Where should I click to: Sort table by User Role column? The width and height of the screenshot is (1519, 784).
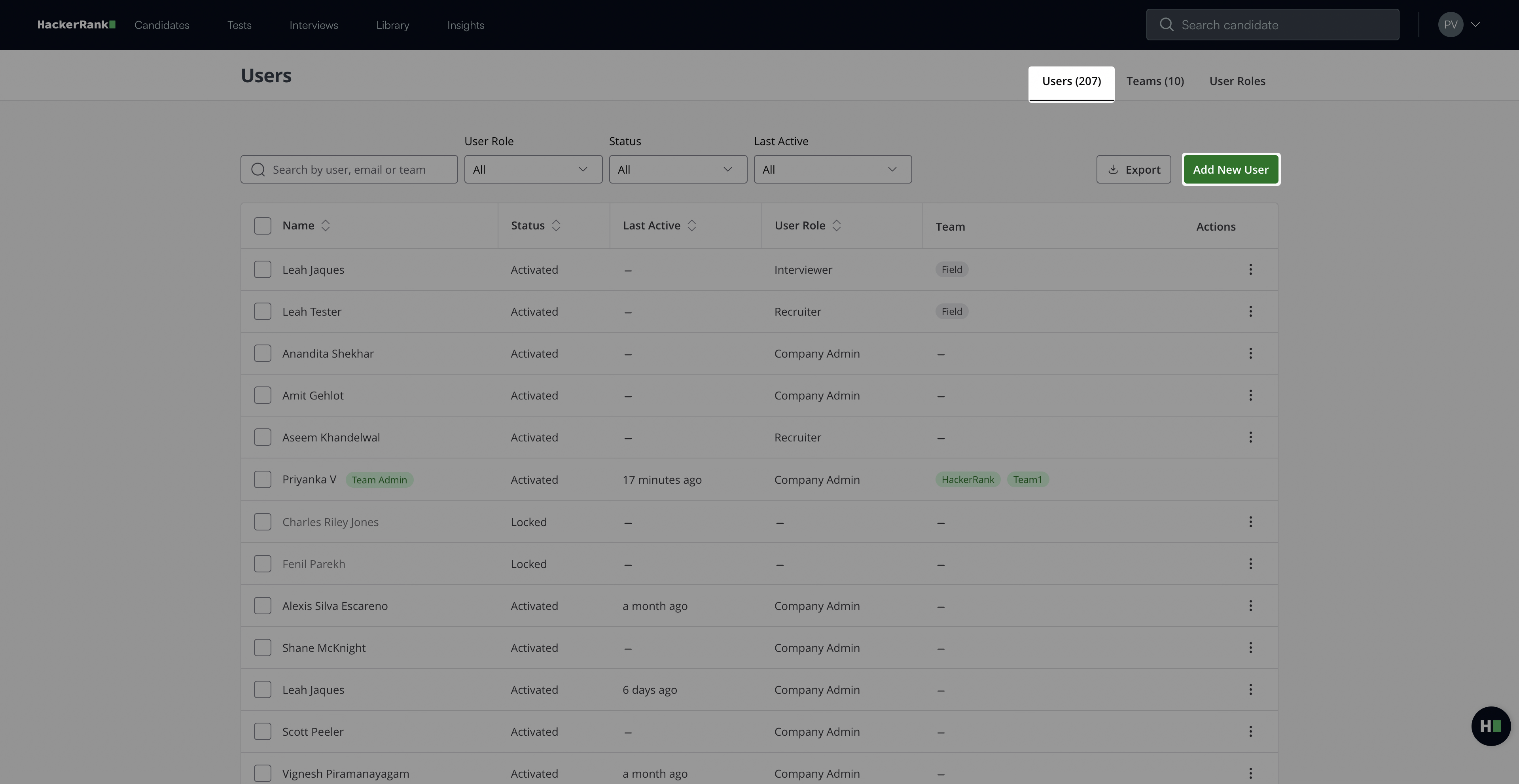(x=836, y=226)
